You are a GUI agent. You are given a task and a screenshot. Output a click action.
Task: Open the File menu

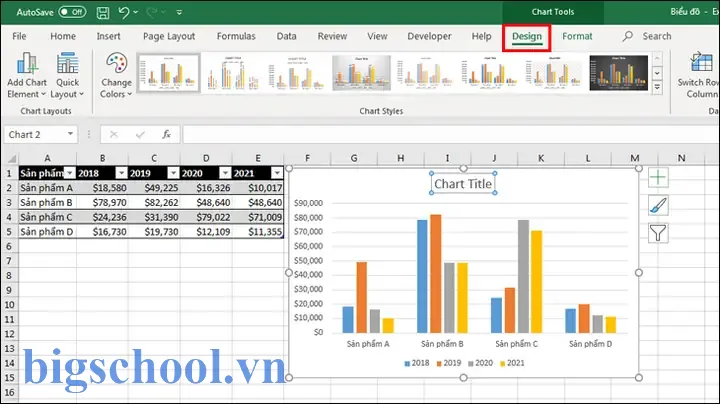[19, 36]
